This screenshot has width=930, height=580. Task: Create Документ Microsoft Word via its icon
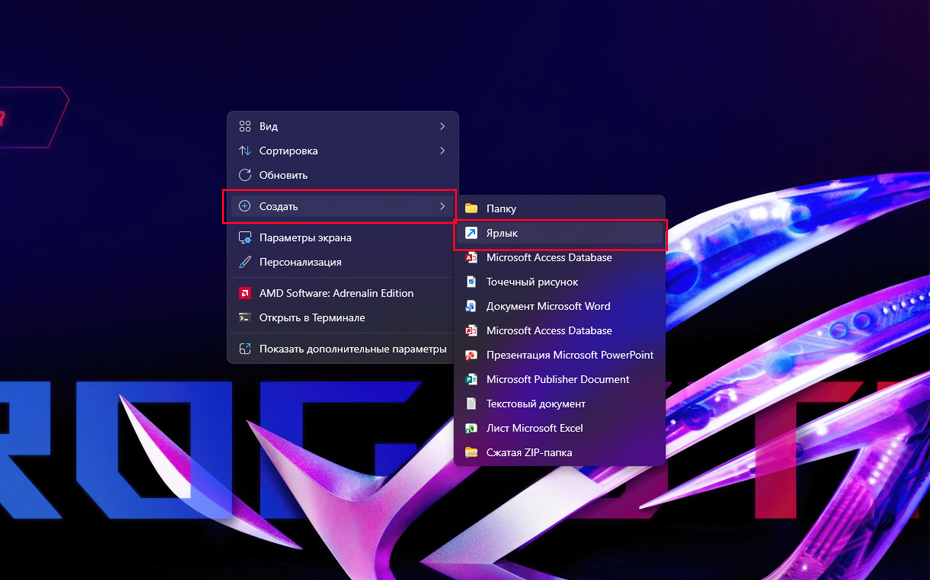click(472, 306)
